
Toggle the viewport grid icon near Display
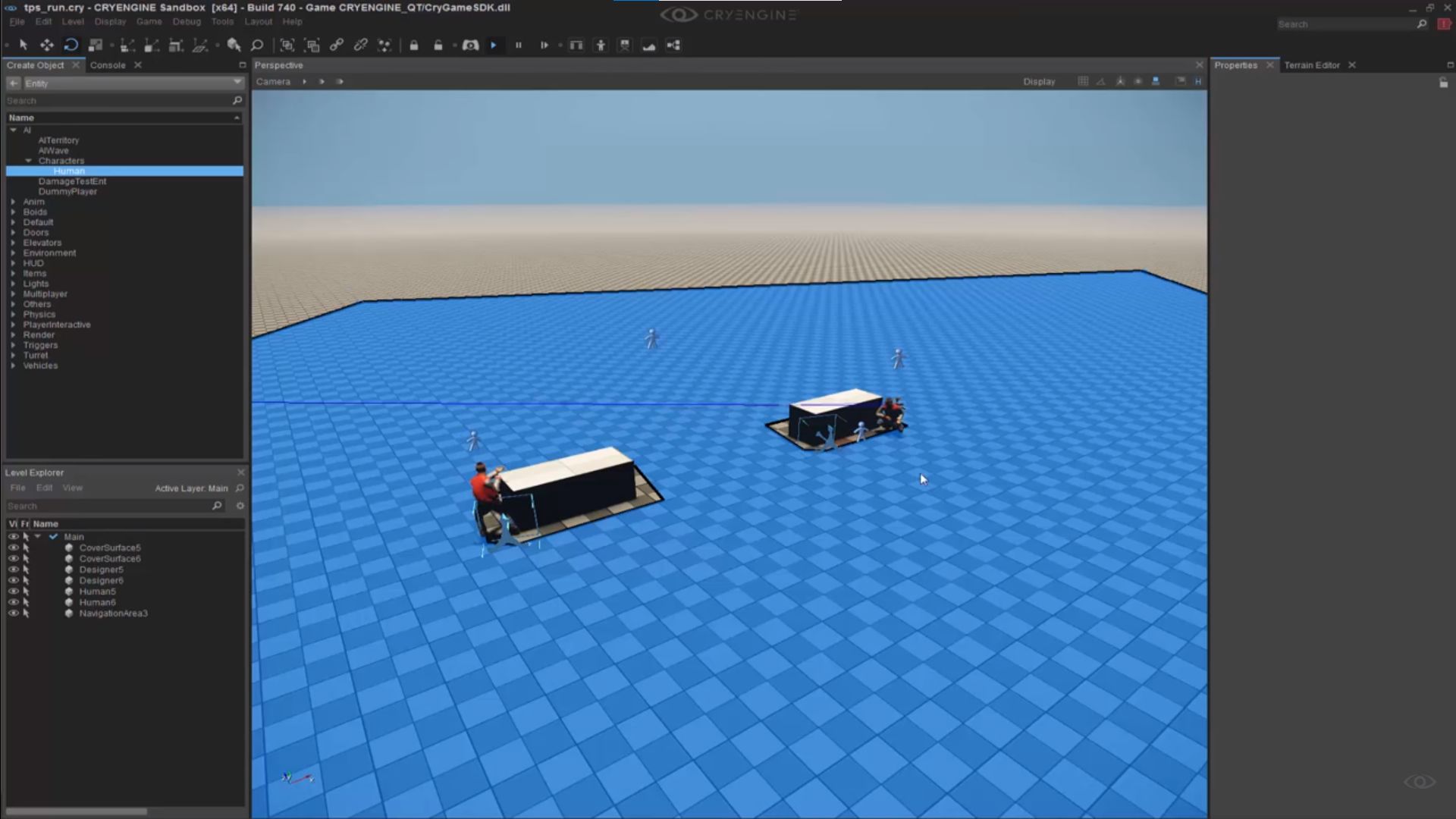pyautogui.click(x=1083, y=81)
